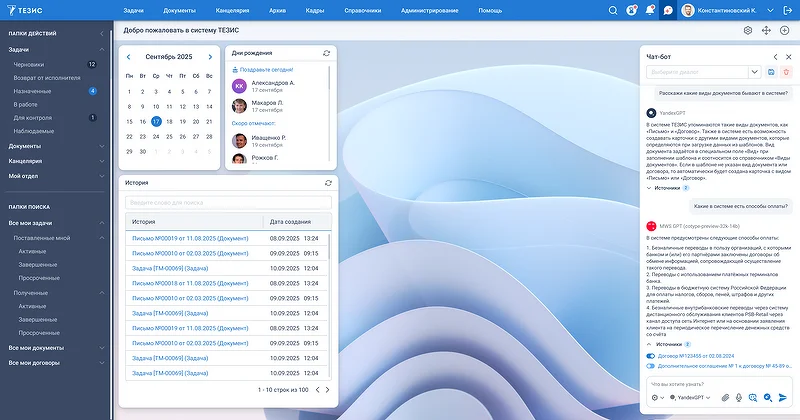Screen dimensions: 800x420
Task: Click the history search input field
Action: point(228,202)
